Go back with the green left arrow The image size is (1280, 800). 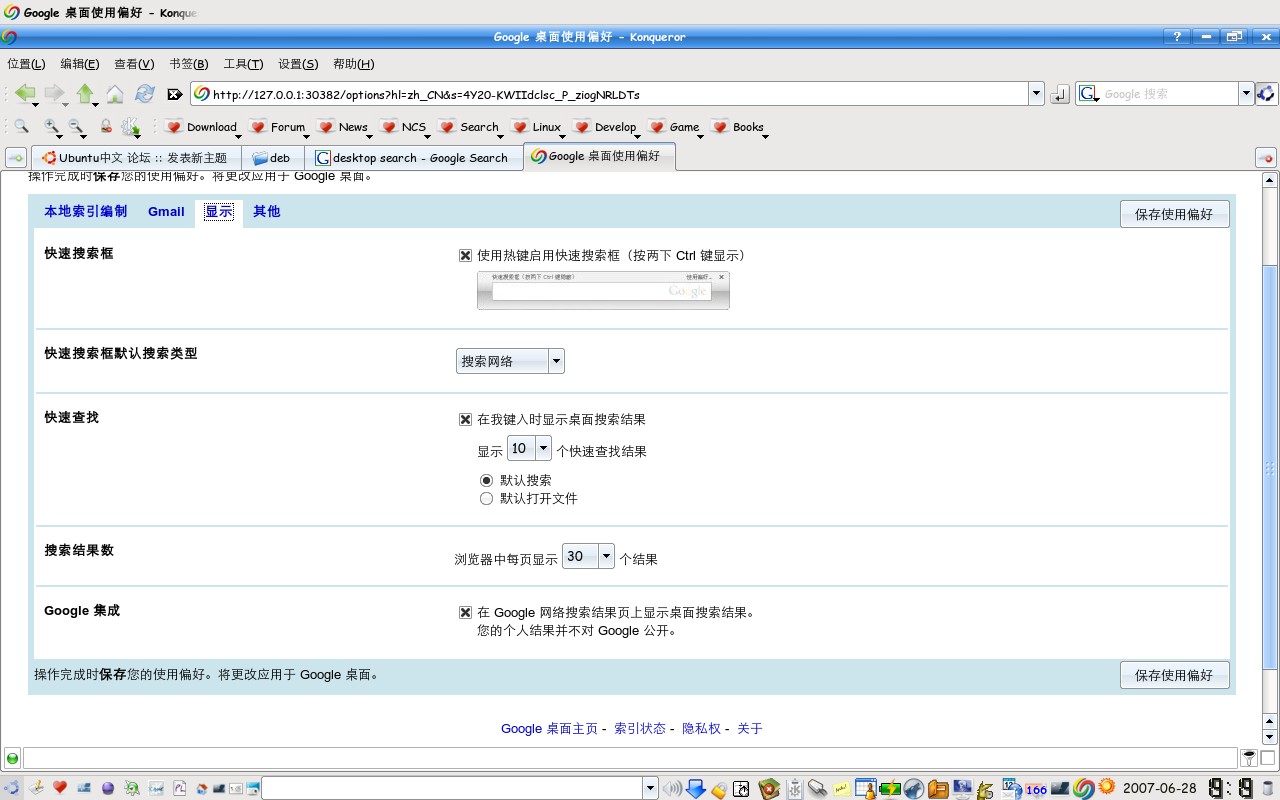pos(24,94)
